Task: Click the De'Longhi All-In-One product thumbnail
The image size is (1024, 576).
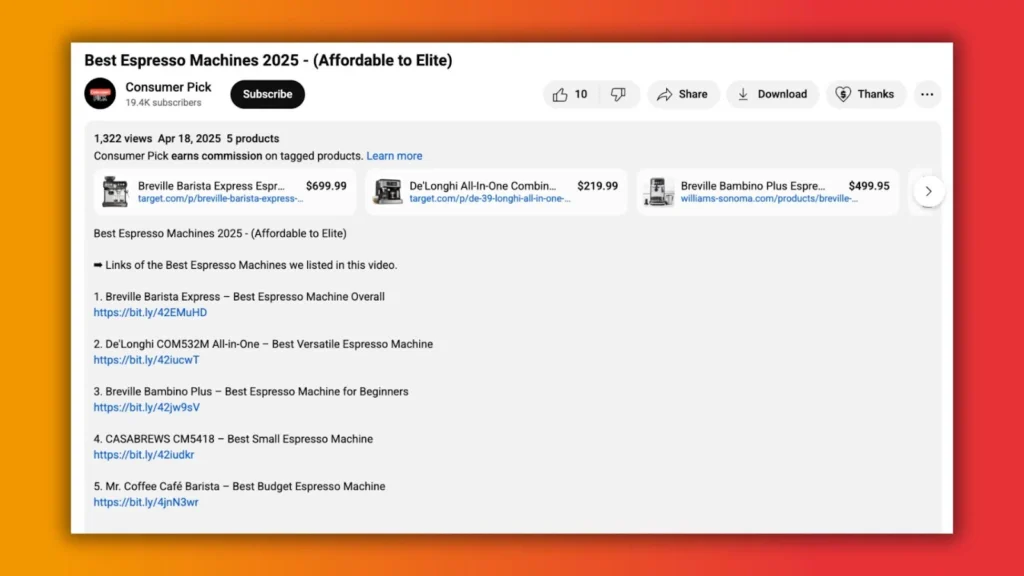Action: click(387, 192)
